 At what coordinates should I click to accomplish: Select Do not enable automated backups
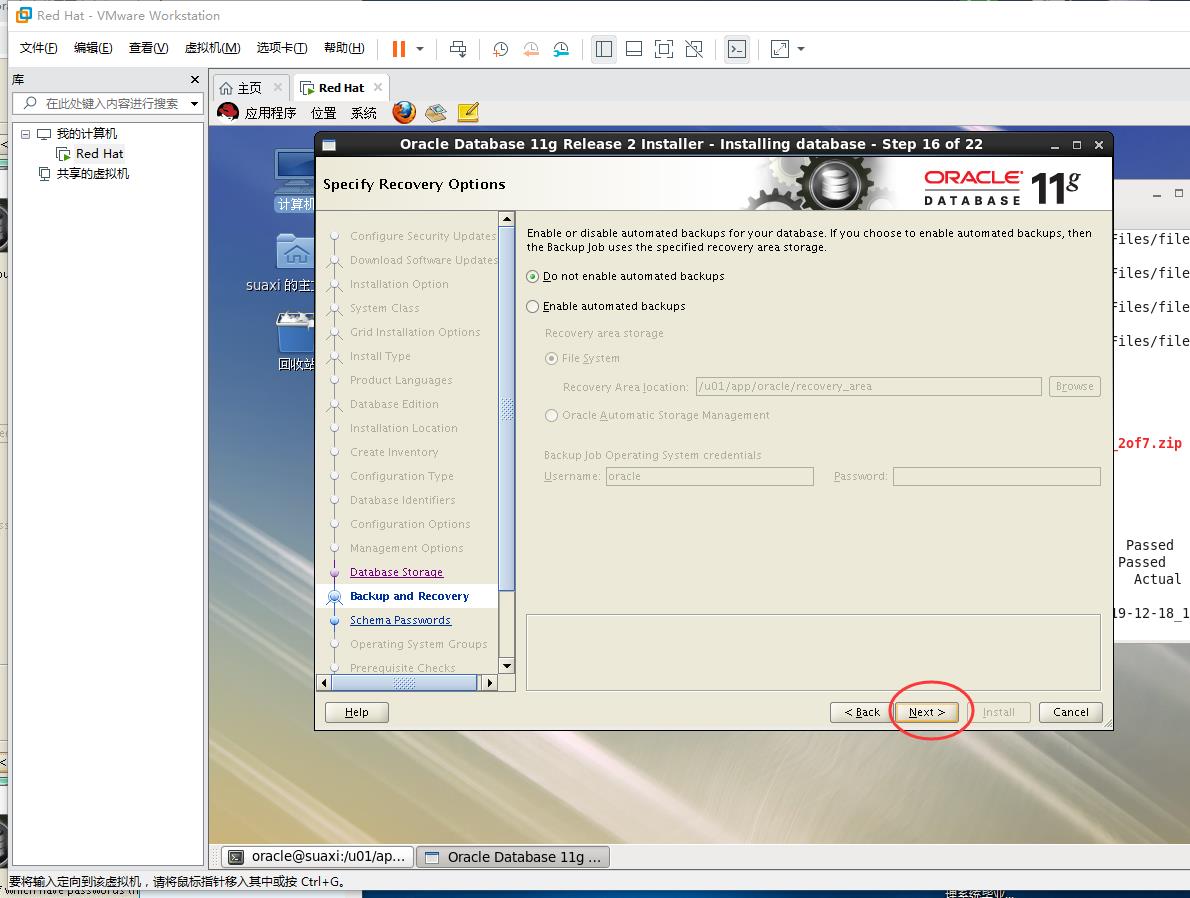tap(625, 276)
